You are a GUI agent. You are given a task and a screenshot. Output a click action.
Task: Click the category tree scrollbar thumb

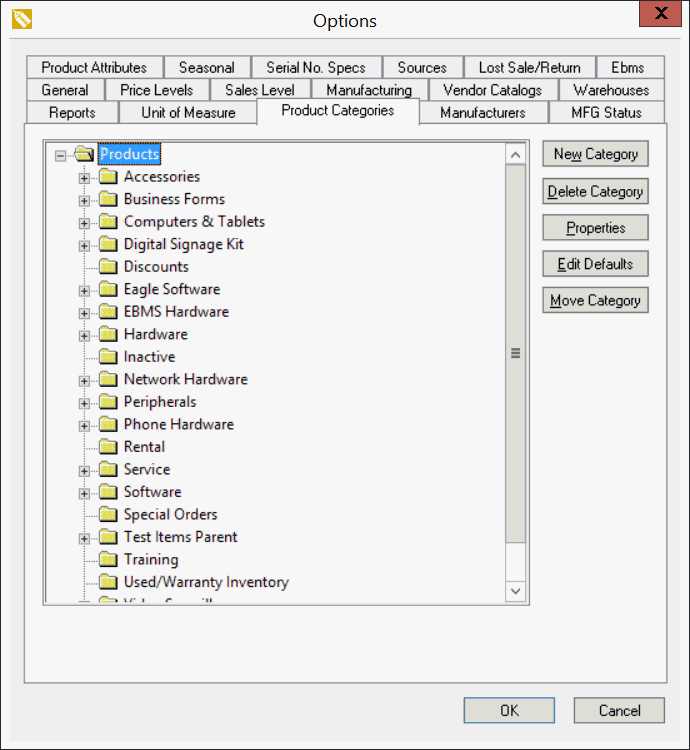(516, 352)
